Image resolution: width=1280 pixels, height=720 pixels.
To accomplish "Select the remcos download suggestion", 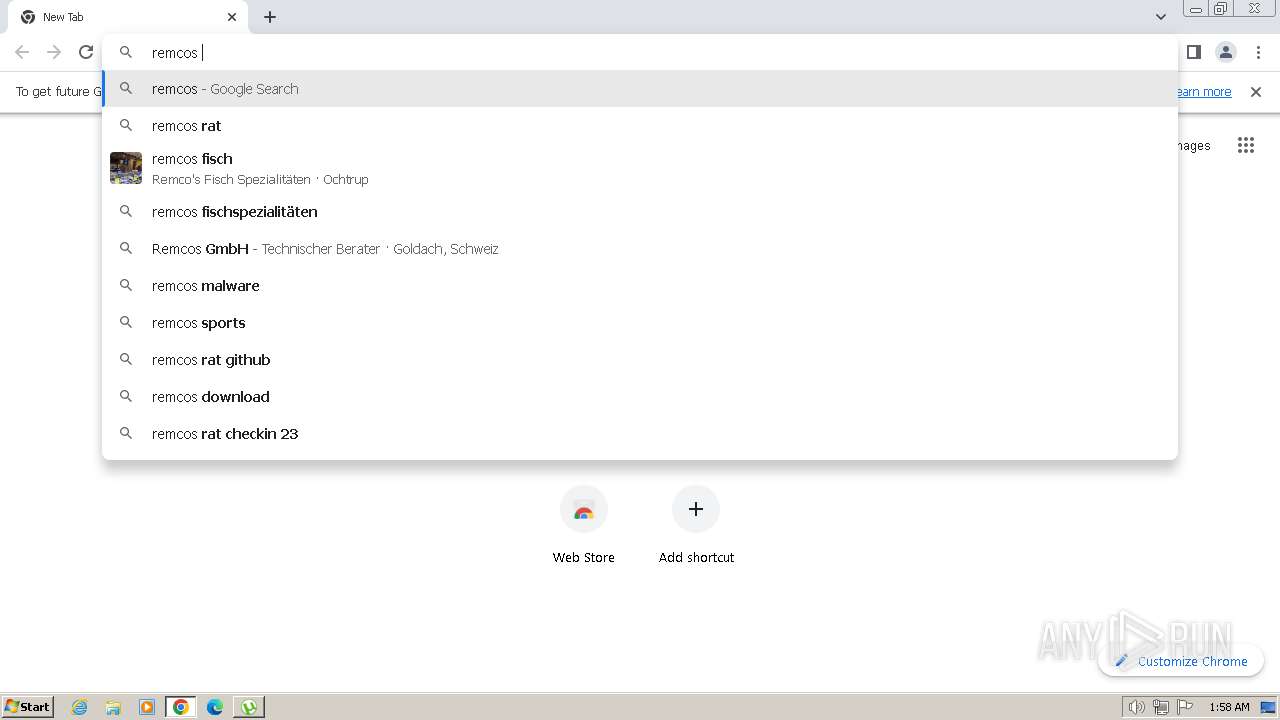I will (x=640, y=397).
